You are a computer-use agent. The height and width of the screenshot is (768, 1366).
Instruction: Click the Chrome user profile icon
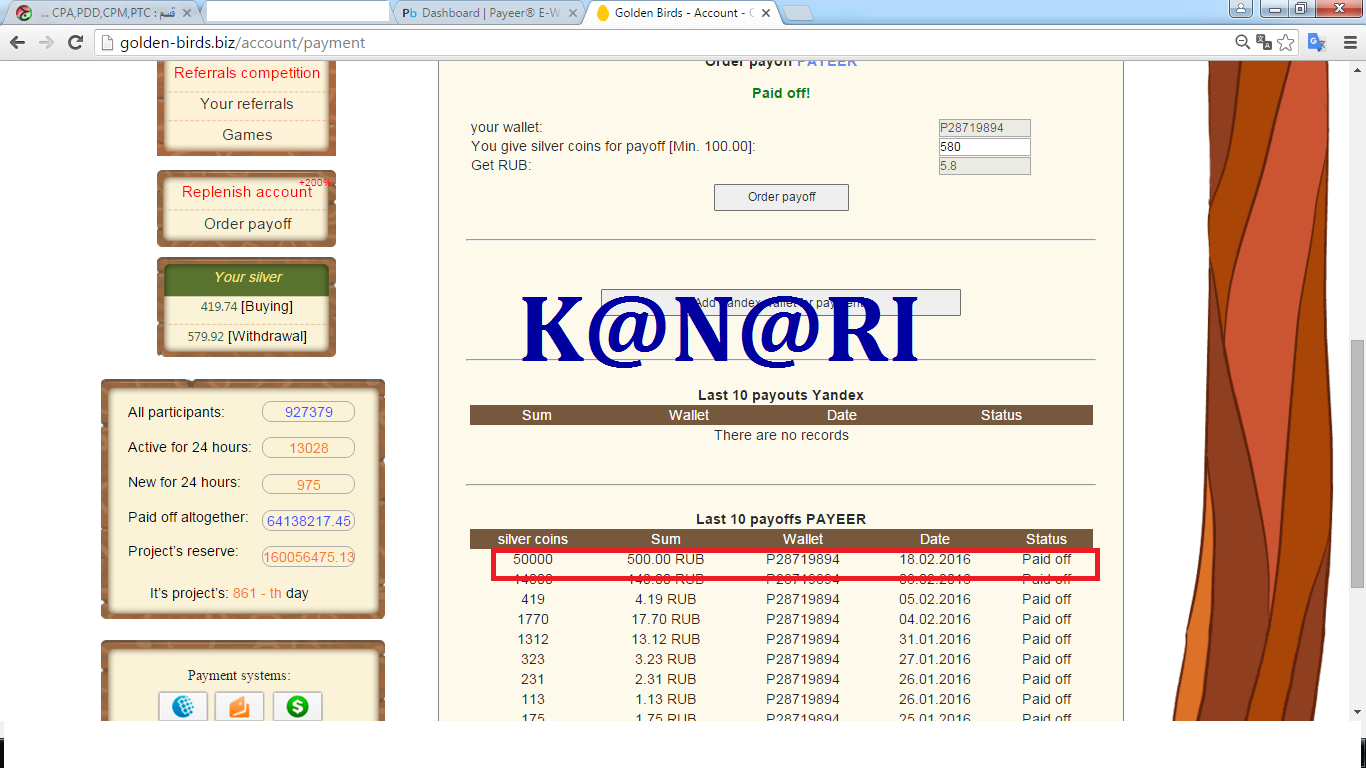tap(1241, 9)
